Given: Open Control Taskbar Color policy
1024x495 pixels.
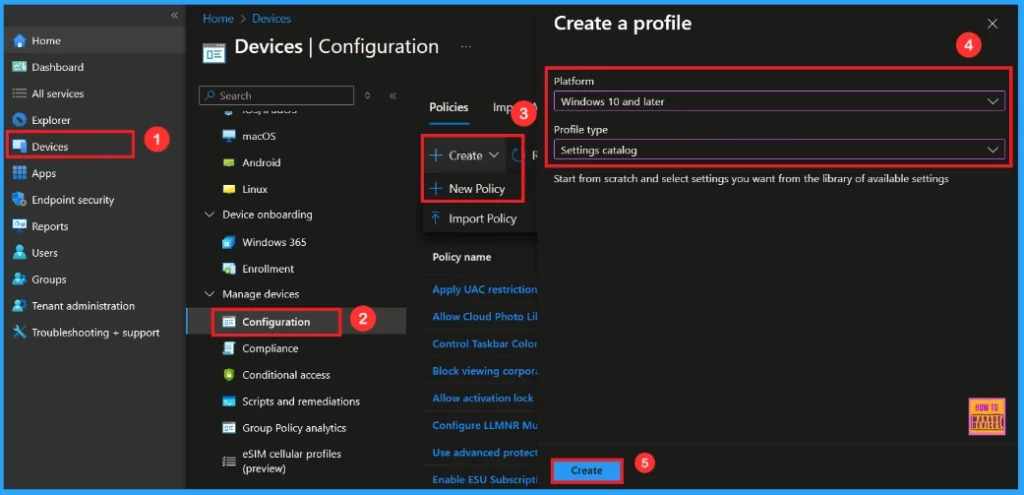Looking at the screenshot, I should pyautogui.click(x=485, y=343).
